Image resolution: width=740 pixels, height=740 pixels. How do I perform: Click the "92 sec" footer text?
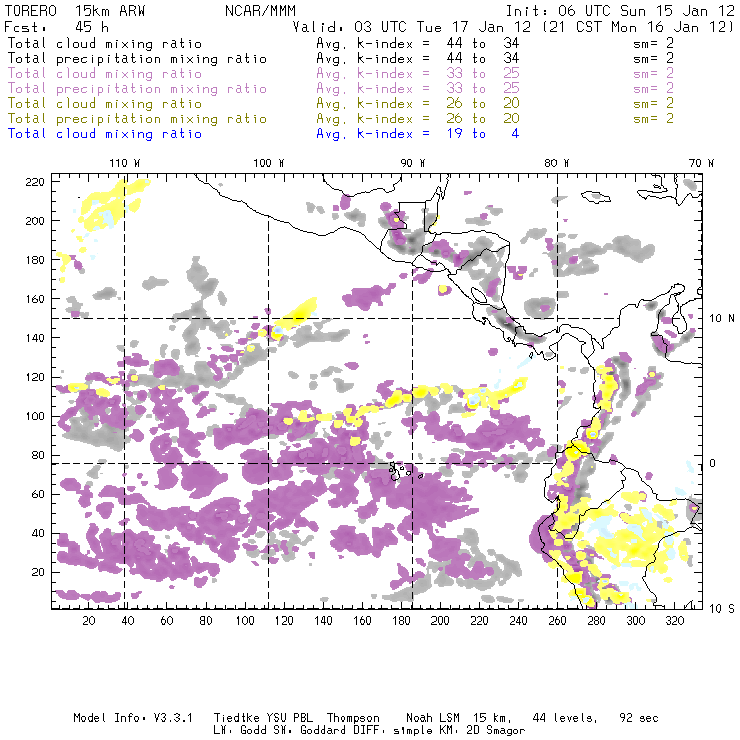tap(639, 718)
